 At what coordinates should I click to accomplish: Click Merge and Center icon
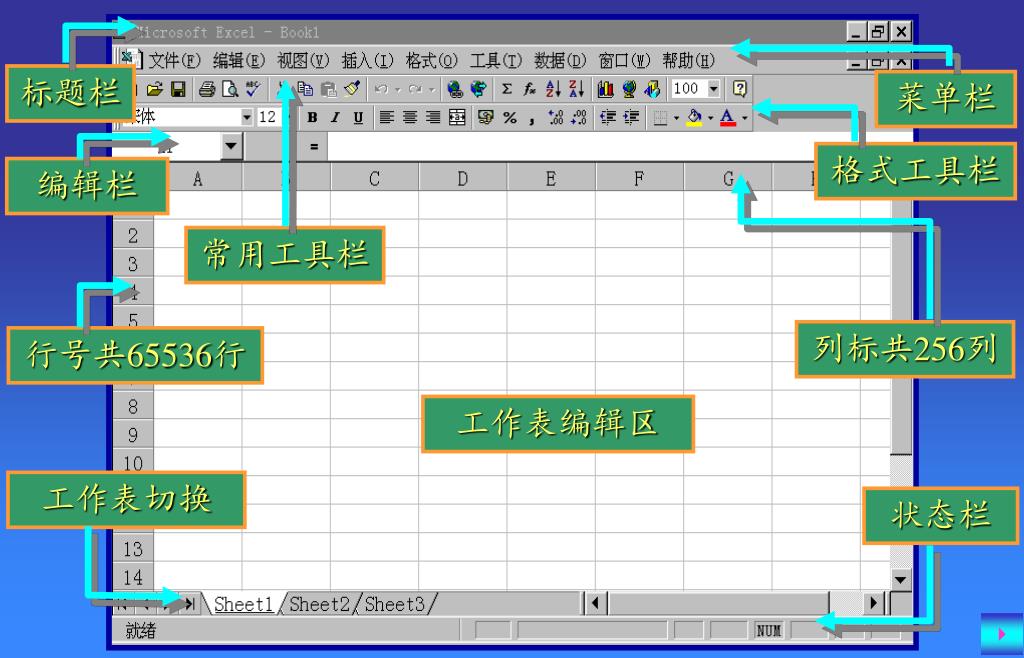pyautogui.click(x=457, y=118)
